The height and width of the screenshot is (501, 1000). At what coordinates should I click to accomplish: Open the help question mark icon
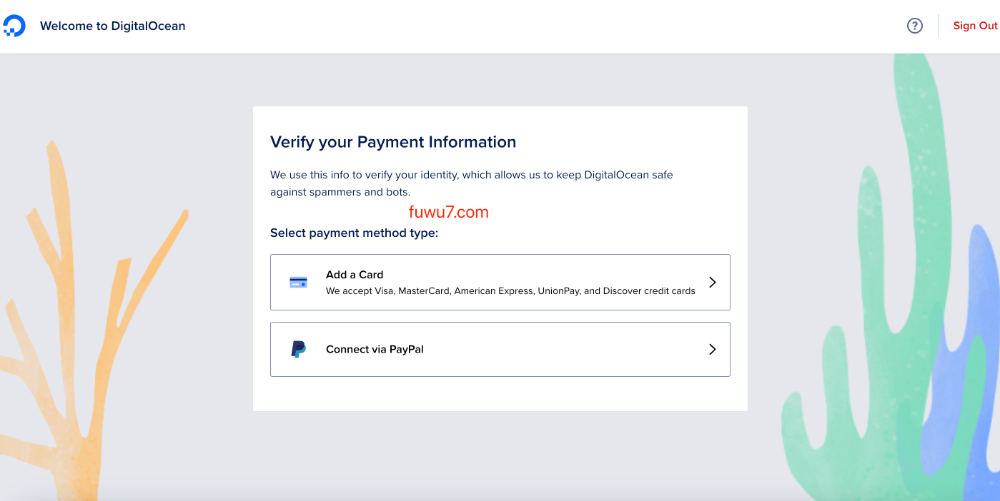[x=914, y=26]
